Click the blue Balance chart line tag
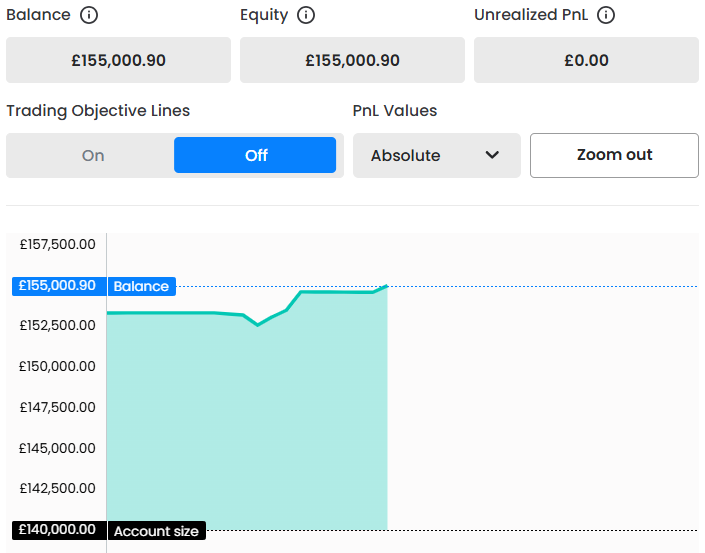 coord(141,286)
